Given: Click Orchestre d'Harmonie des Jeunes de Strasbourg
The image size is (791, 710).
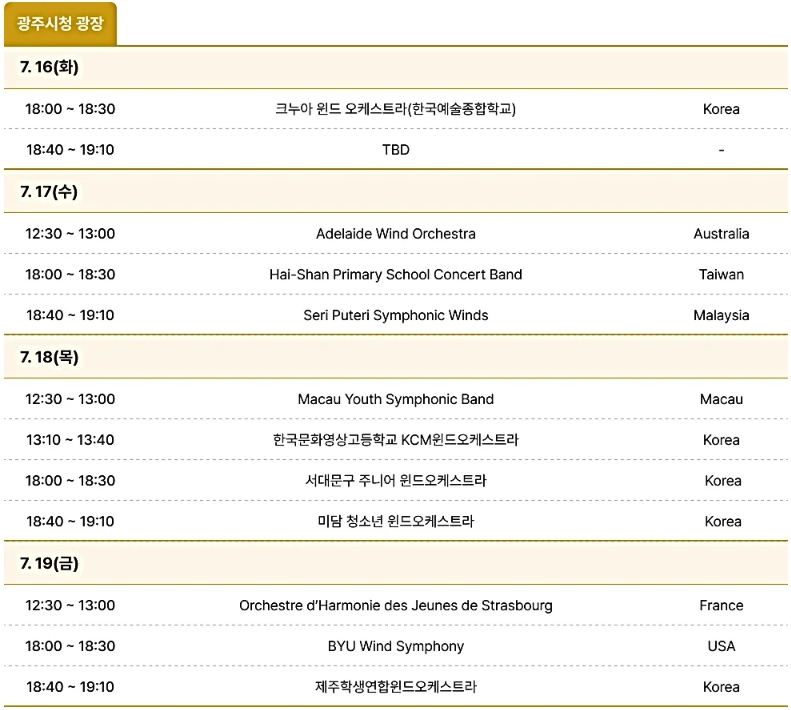Looking at the screenshot, I should [396, 605].
